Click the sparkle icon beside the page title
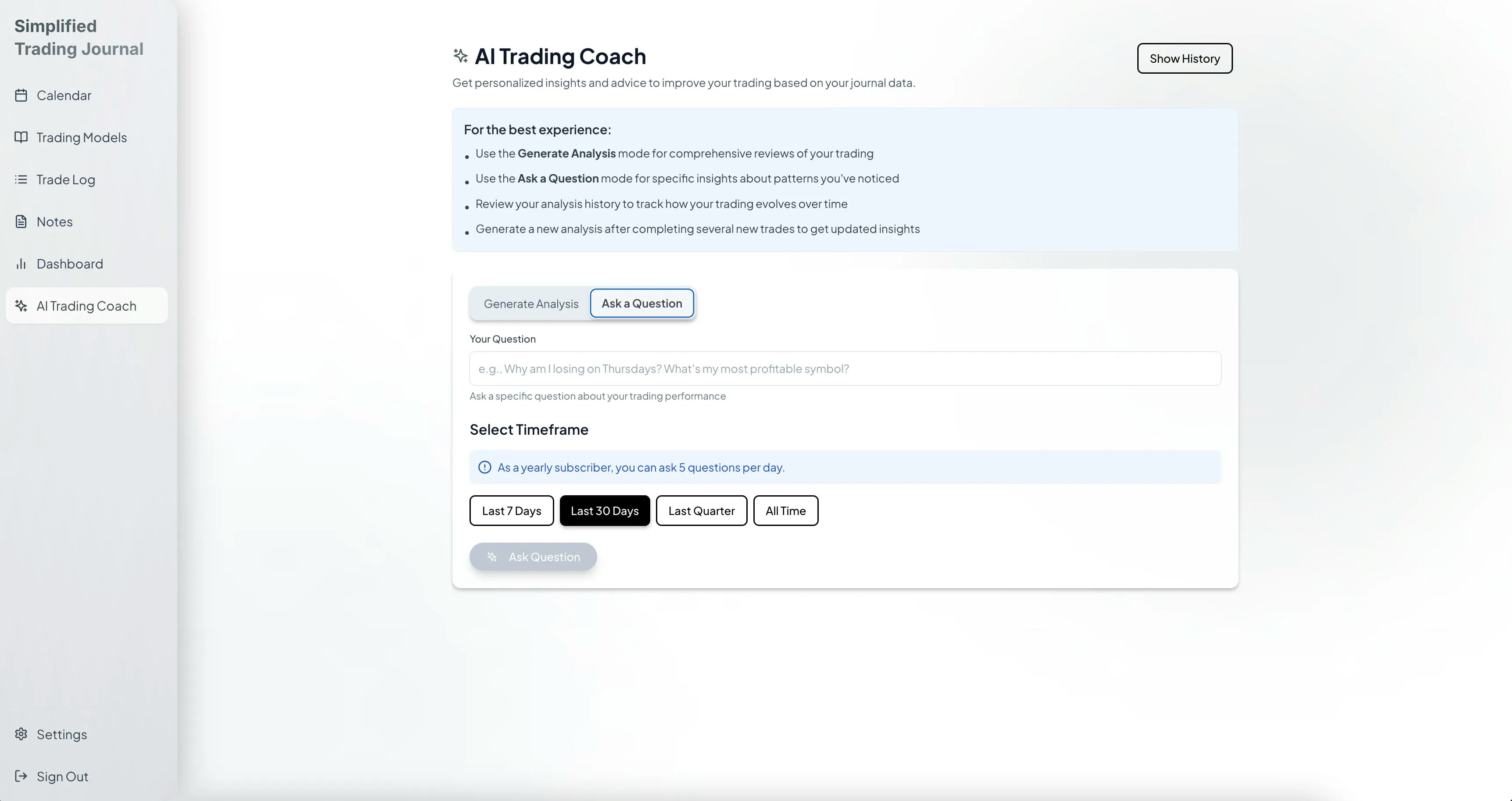This screenshot has width=1512, height=801. 460,56
